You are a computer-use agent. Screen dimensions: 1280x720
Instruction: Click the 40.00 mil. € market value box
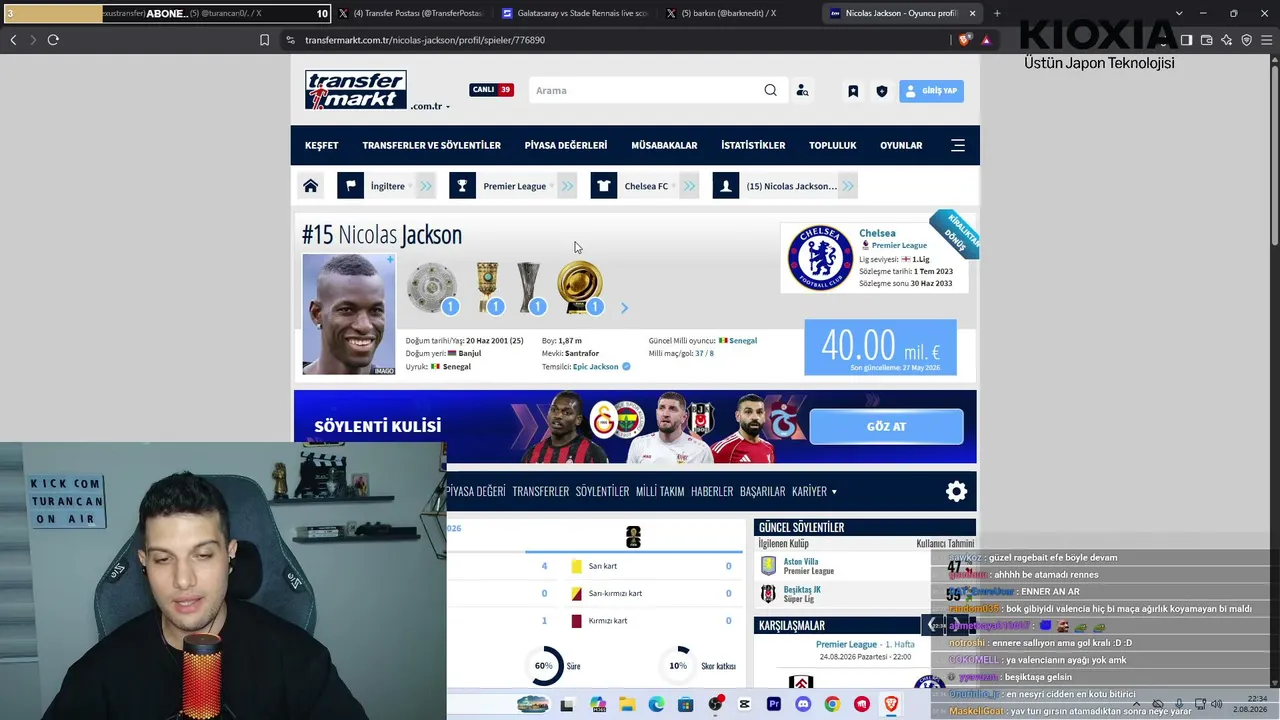[880, 348]
